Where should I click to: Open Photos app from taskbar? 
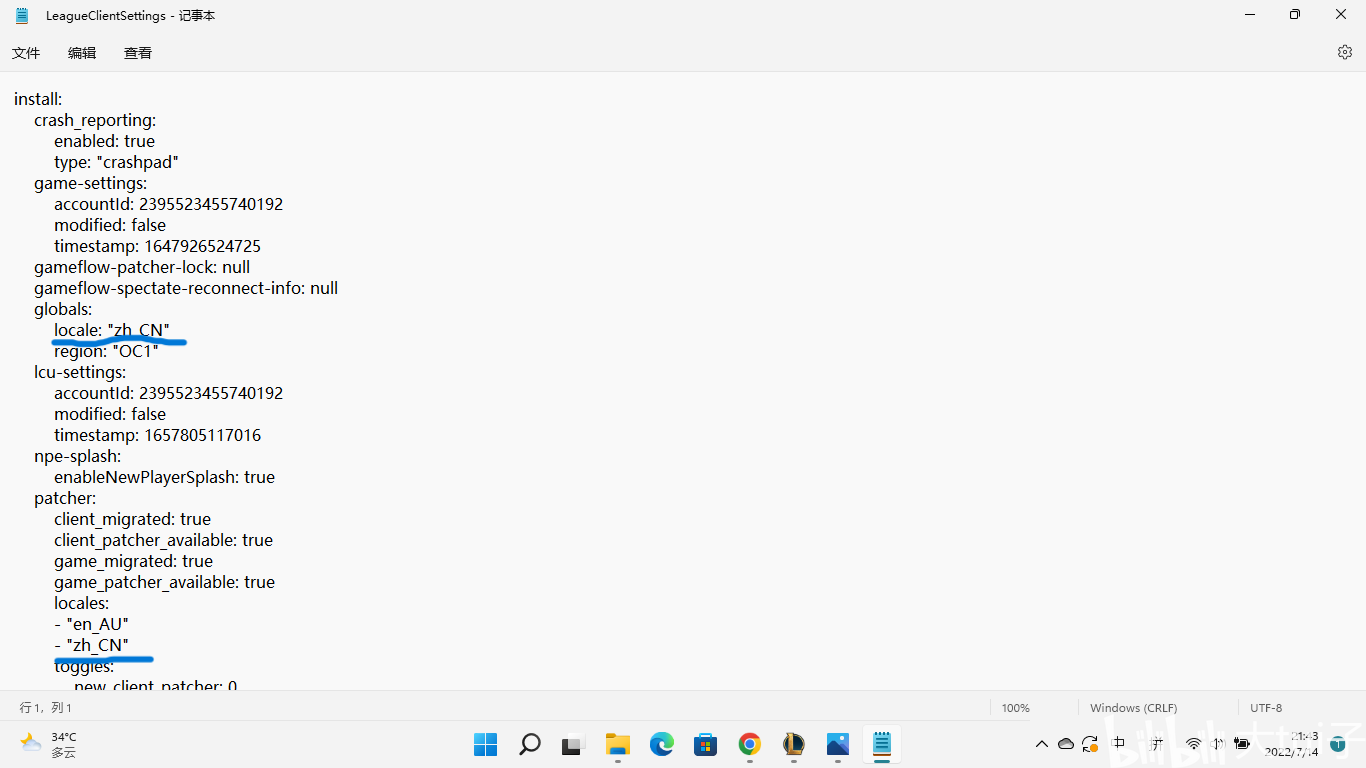point(838,744)
